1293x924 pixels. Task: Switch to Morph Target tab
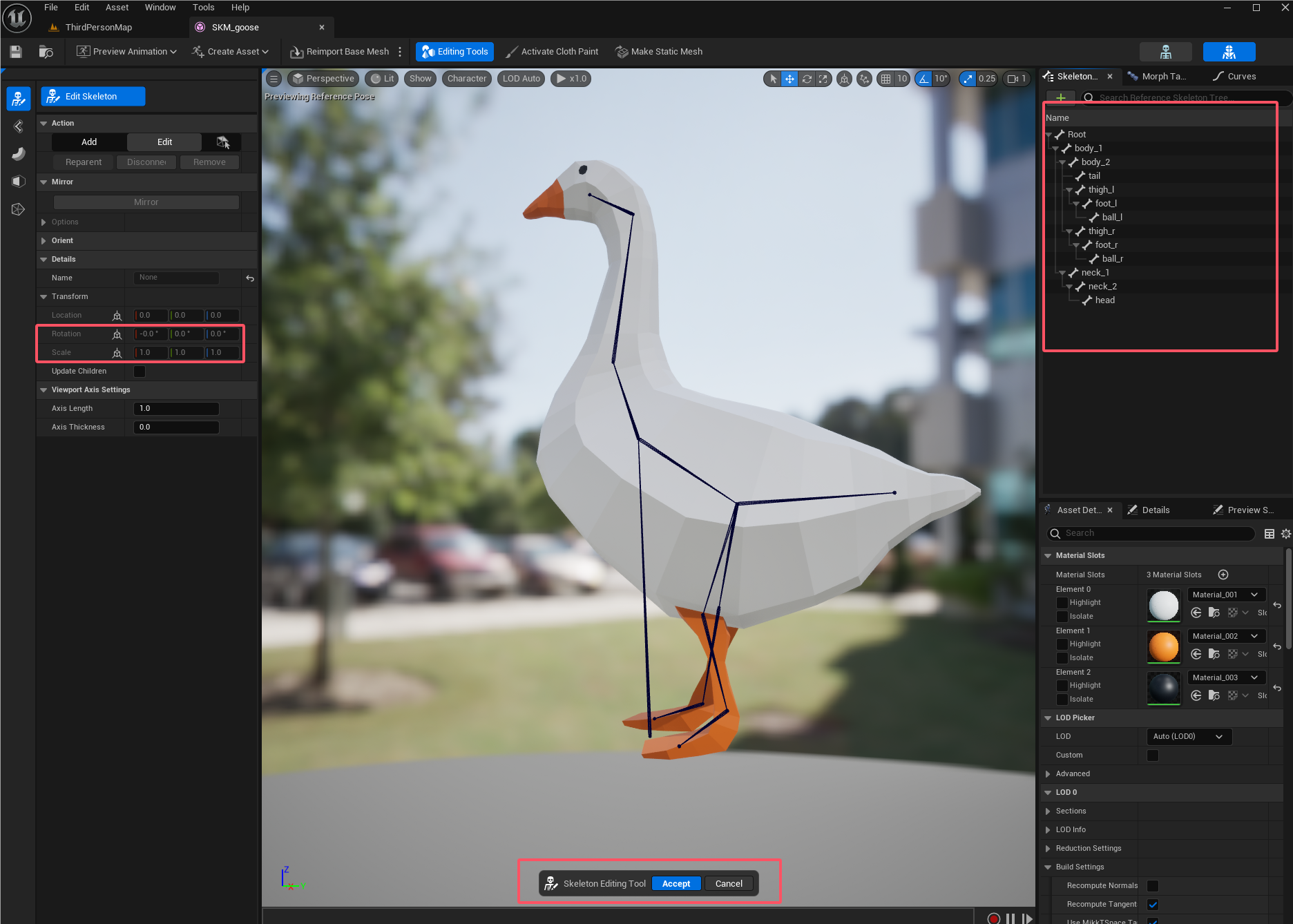tap(1158, 77)
